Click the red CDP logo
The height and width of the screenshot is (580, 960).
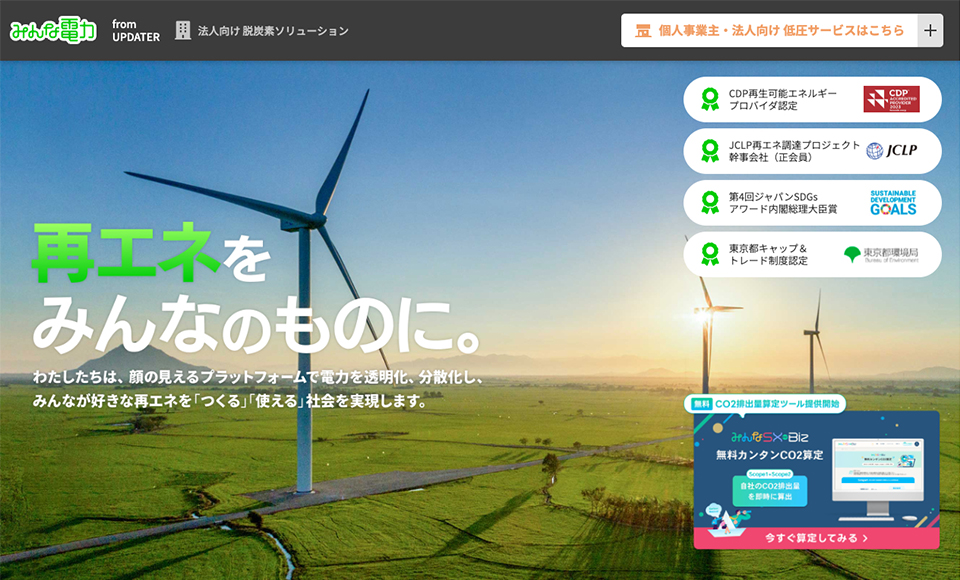pyautogui.click(x=891, y=99)
